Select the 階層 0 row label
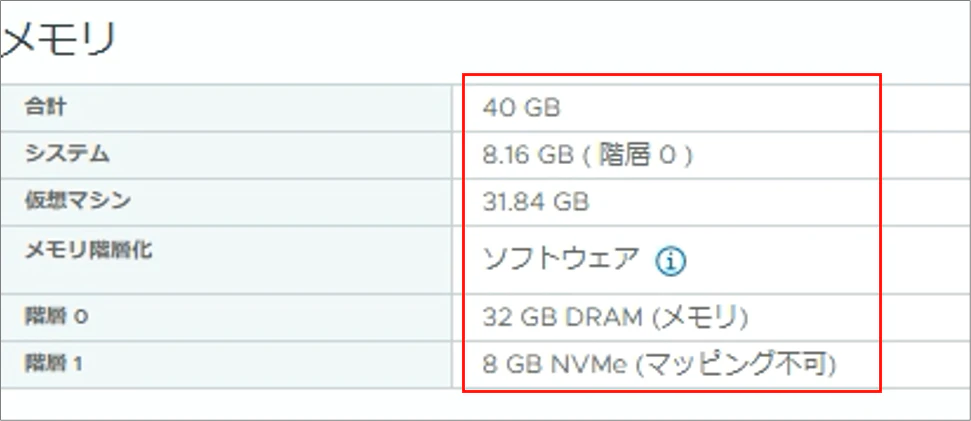The height and width of the screenshot is (421, 971). [x=56, y=317]
